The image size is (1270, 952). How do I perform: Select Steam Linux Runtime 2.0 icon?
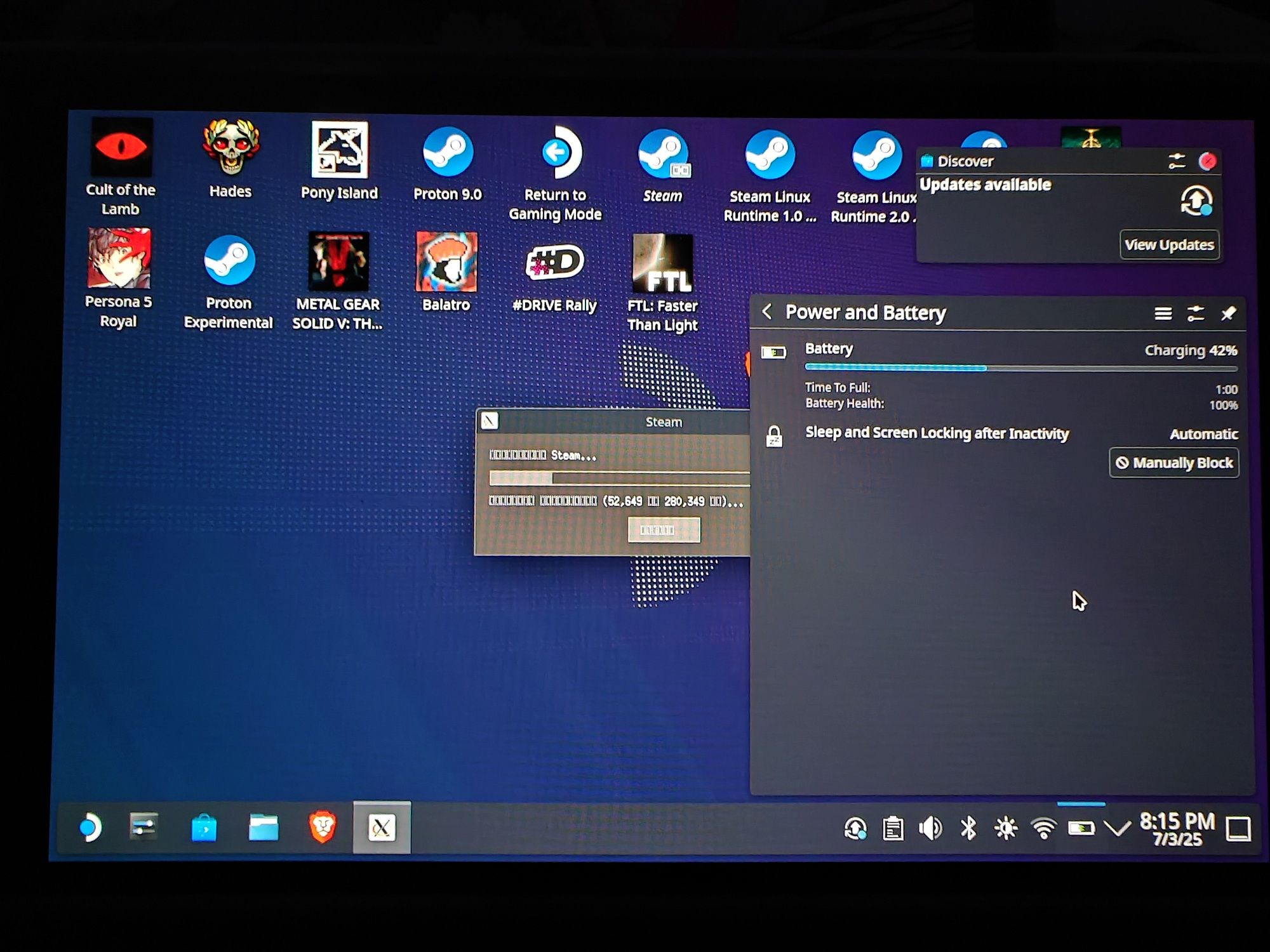875,178
